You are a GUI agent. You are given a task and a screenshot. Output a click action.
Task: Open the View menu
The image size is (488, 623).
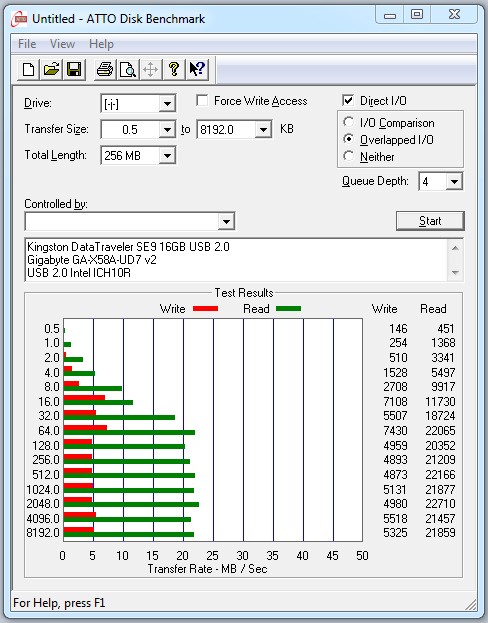pos(62,44)
